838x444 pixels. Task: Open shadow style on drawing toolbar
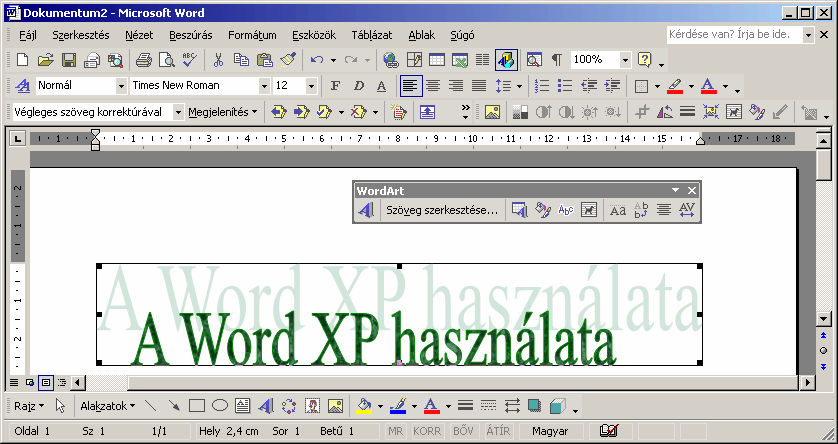click(x=534, y=406)
